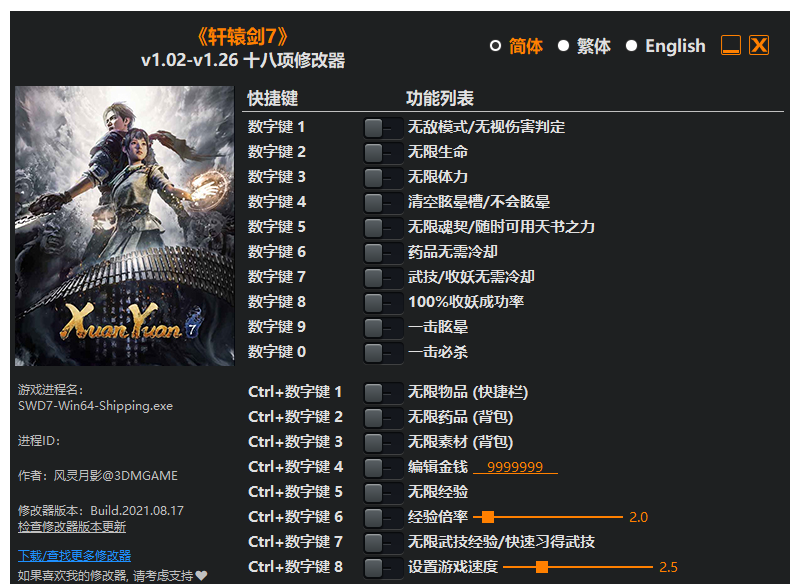Screen dimensions: 803x584
Task: Click the 经验倍率 value 2.0
Action: click(x=639, y=517)
